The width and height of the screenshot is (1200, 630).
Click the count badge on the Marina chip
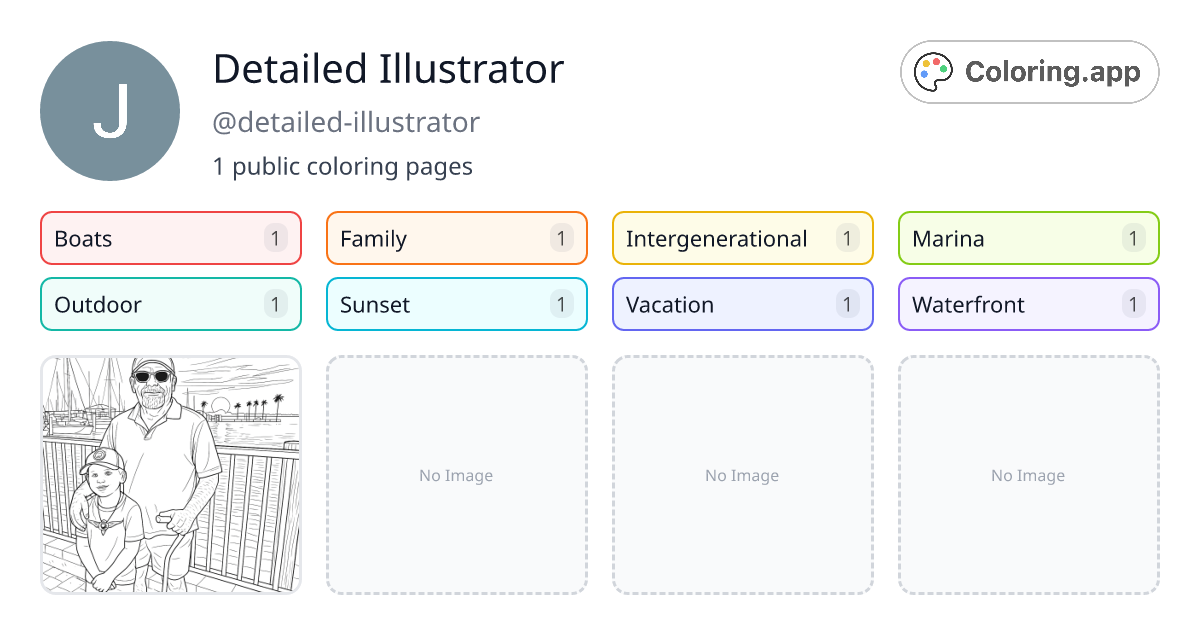pos(1133,238)
